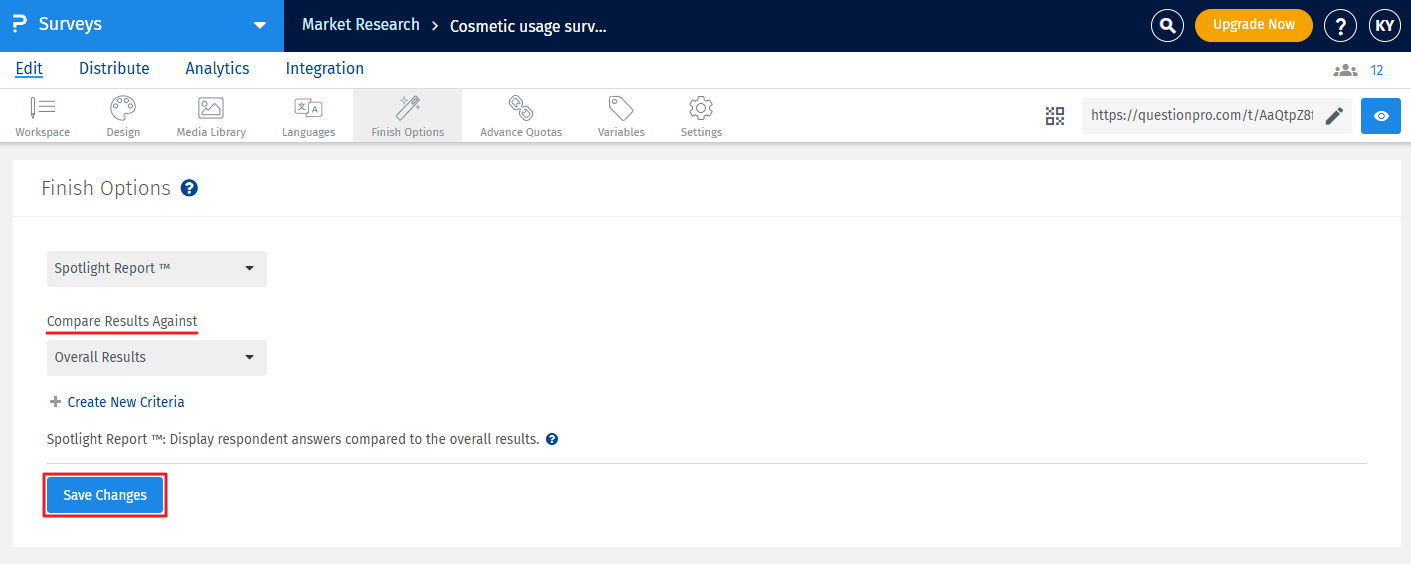Open the Variables tag tool
This screenshot has width=1411, height=564.
coord(621,116)
